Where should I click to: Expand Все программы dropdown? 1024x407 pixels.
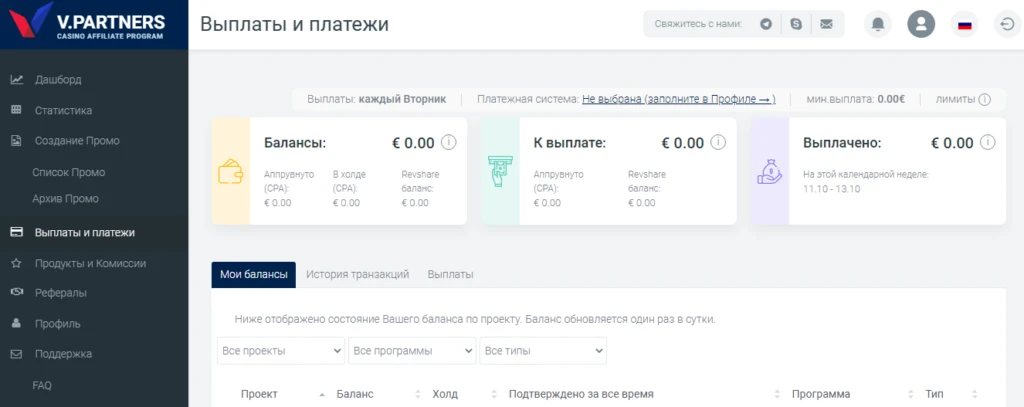click(x=412, y=351)
